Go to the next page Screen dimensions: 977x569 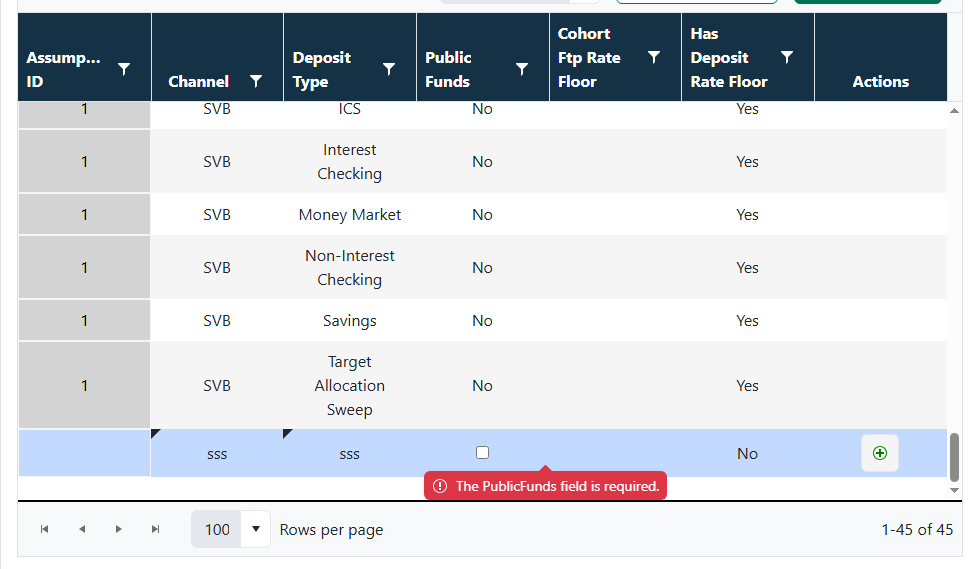coord(118,529)
